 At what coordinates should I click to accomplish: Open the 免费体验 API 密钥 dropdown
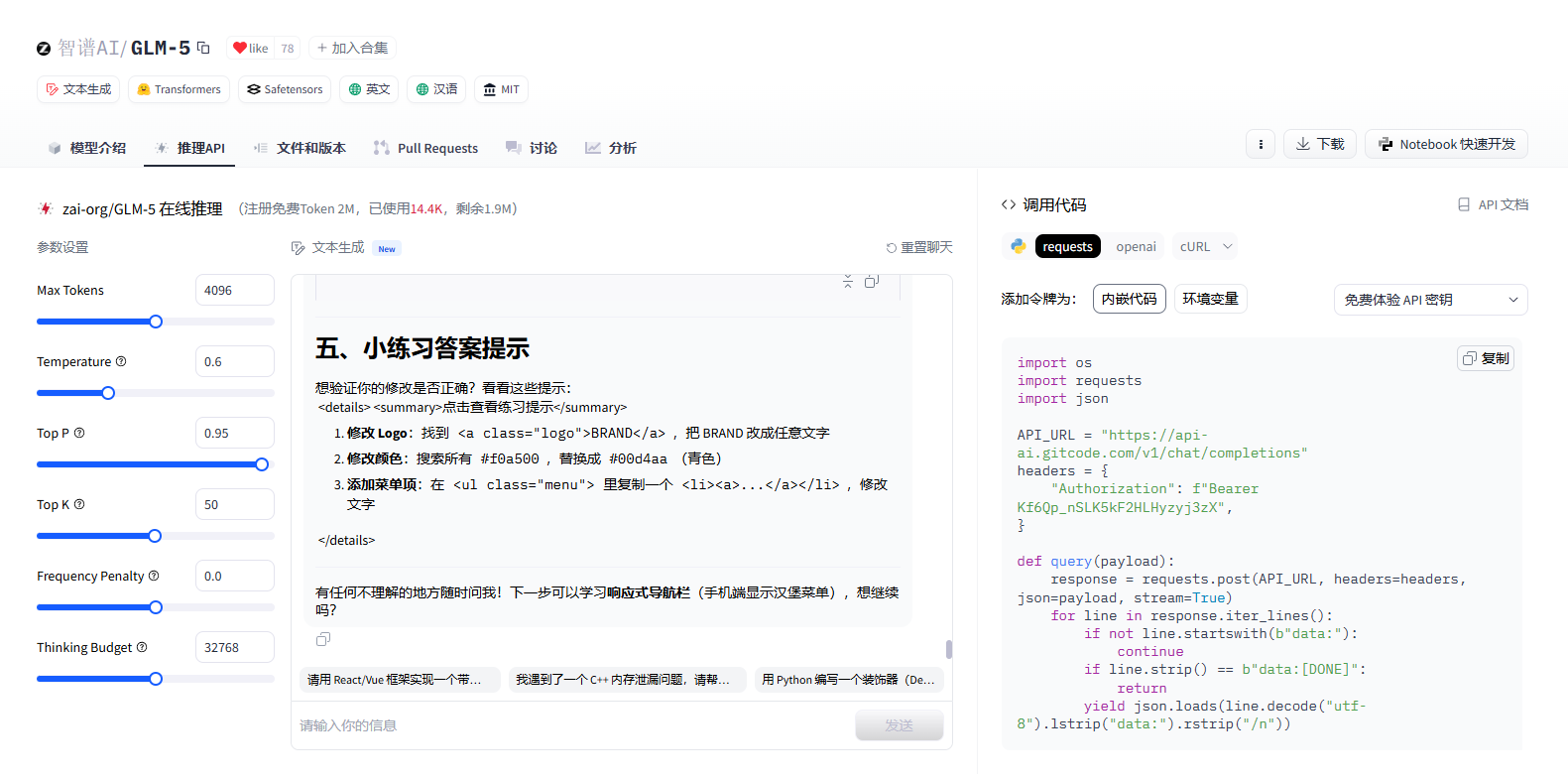[x=1431, y=300]
